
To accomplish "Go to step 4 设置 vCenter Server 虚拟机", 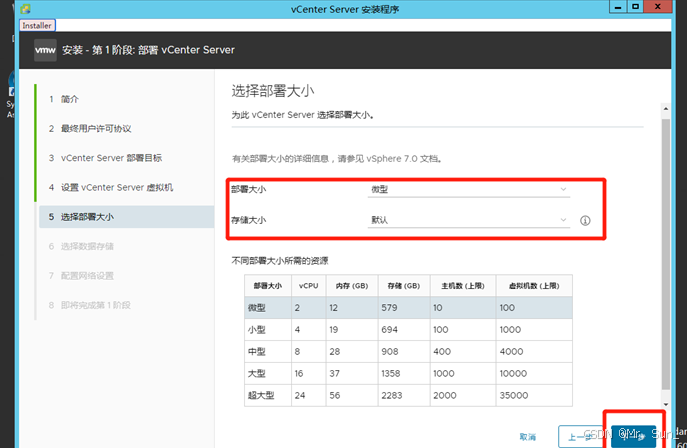I will point(111,187).
